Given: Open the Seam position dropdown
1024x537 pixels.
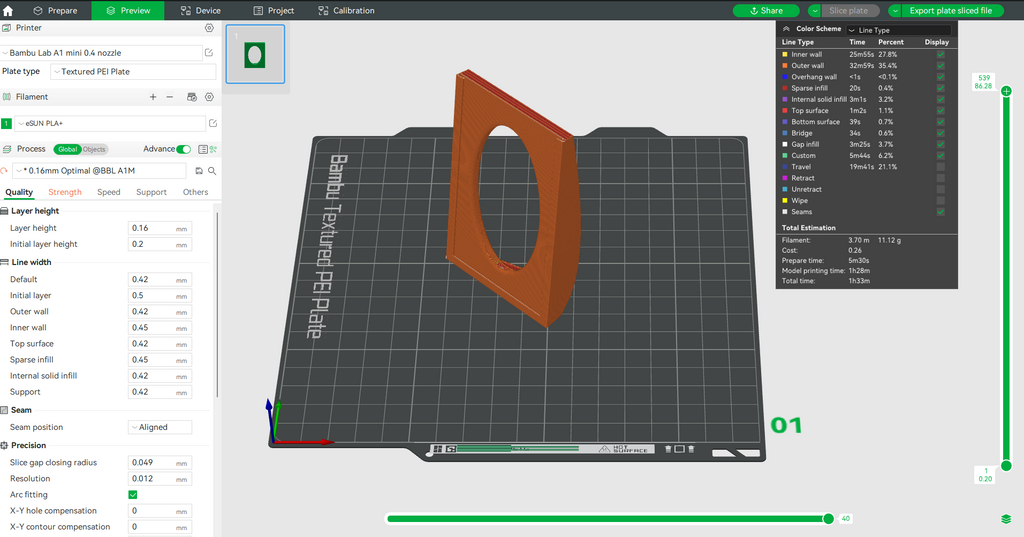Looking at the screenshot, I should [x=160, y=427].
